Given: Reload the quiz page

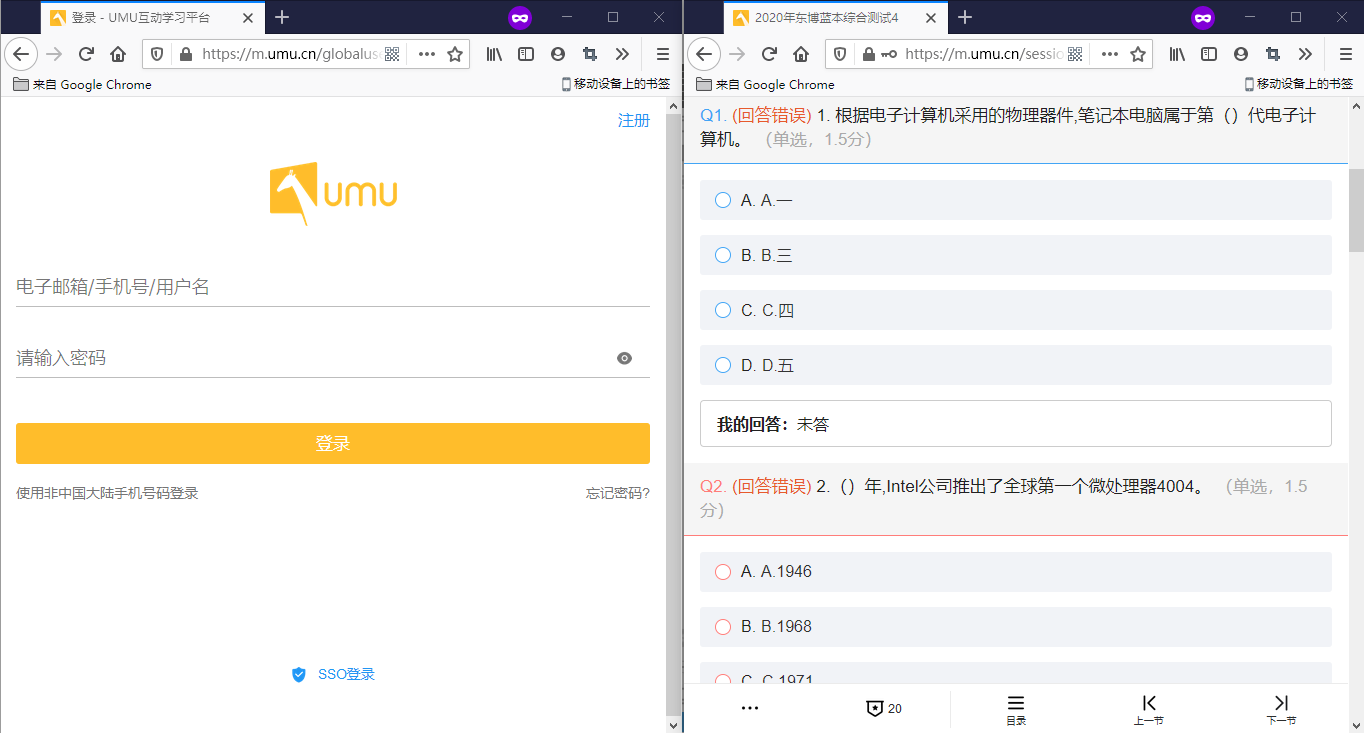Looking at the screenshot, I should point(769,55).
